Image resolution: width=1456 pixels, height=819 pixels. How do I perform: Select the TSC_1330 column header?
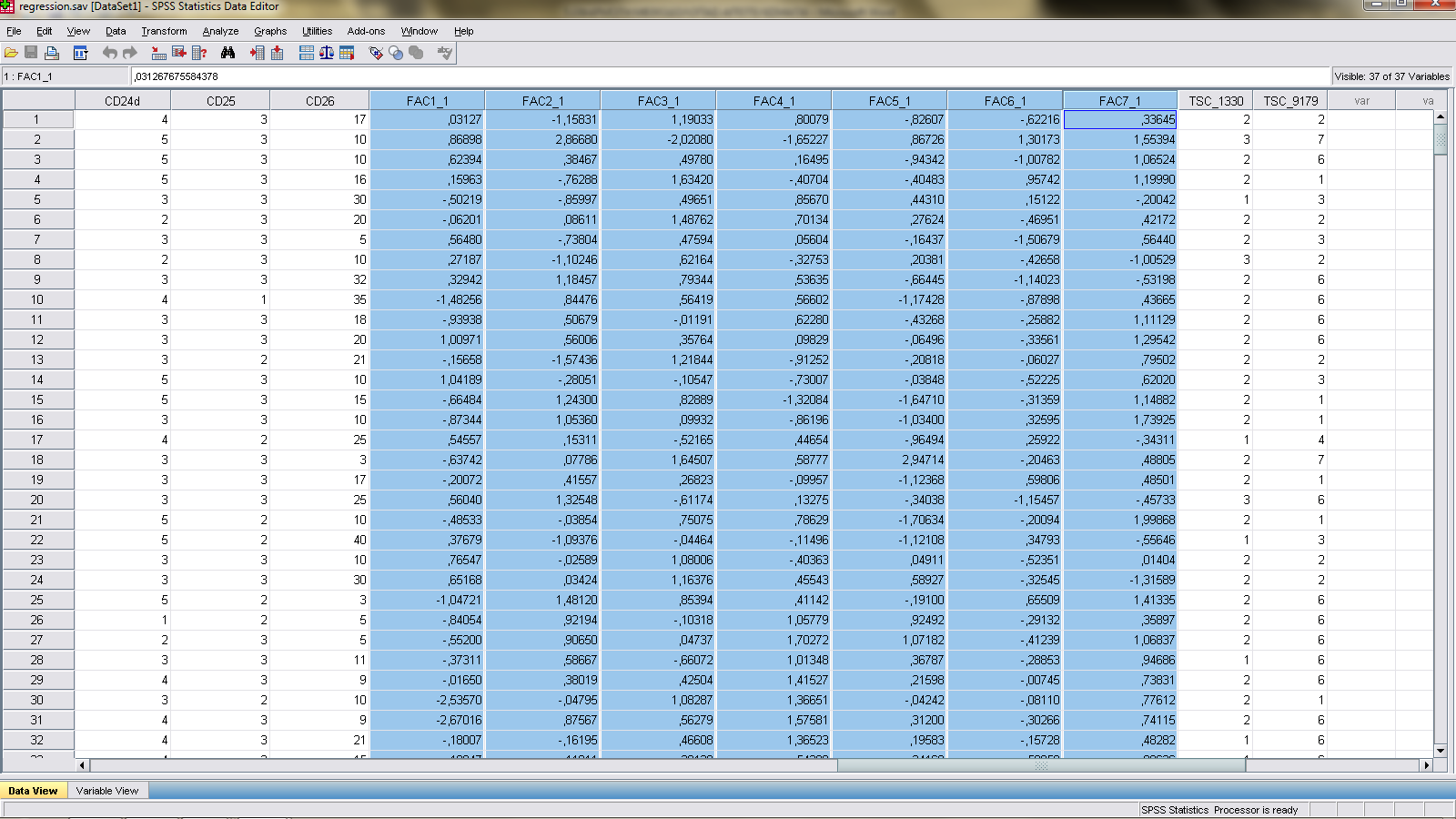(x=1216, y=101)
